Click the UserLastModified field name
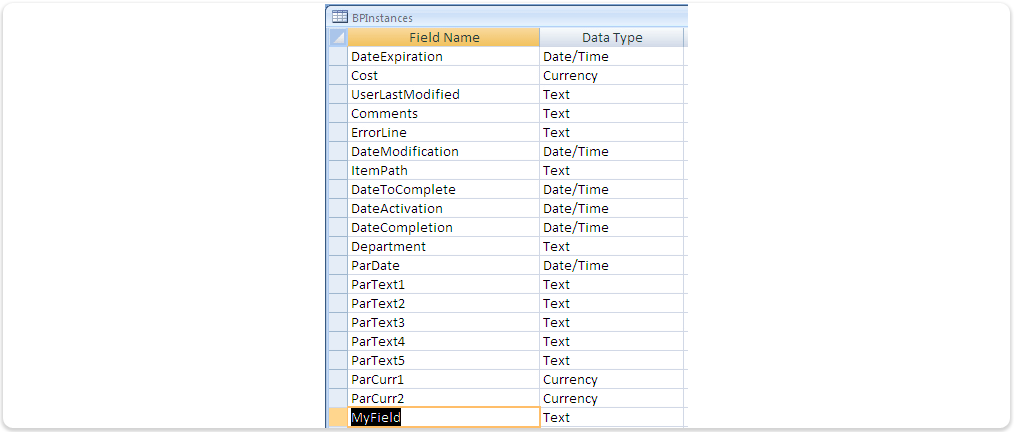 click(405, 94)
